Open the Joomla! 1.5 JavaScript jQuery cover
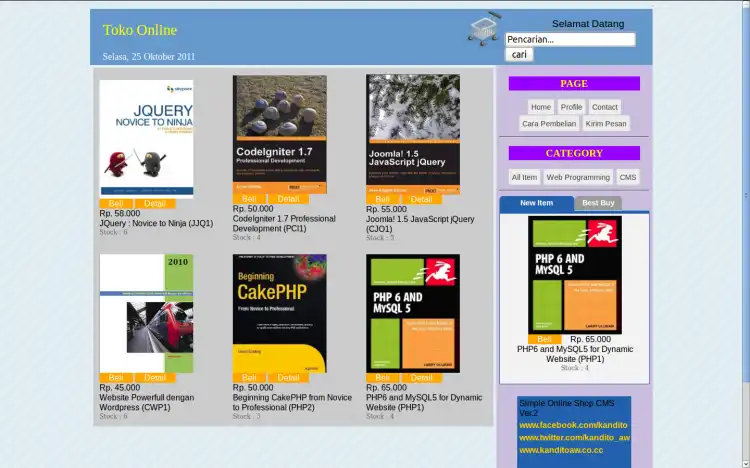 point(413,134)
